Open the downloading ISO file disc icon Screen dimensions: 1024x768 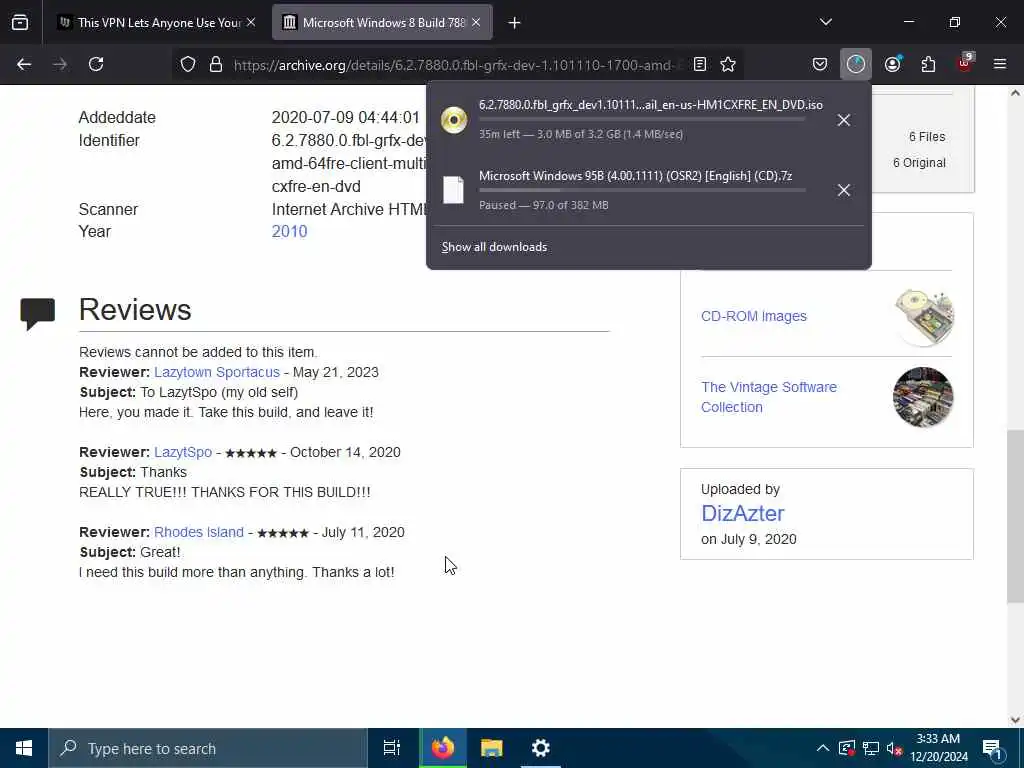click(x=454, y=120)
